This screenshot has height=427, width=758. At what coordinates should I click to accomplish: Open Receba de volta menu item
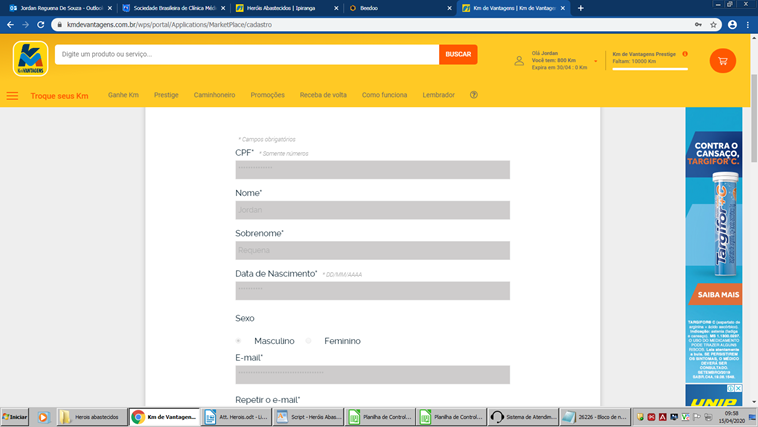coord(323,95)
